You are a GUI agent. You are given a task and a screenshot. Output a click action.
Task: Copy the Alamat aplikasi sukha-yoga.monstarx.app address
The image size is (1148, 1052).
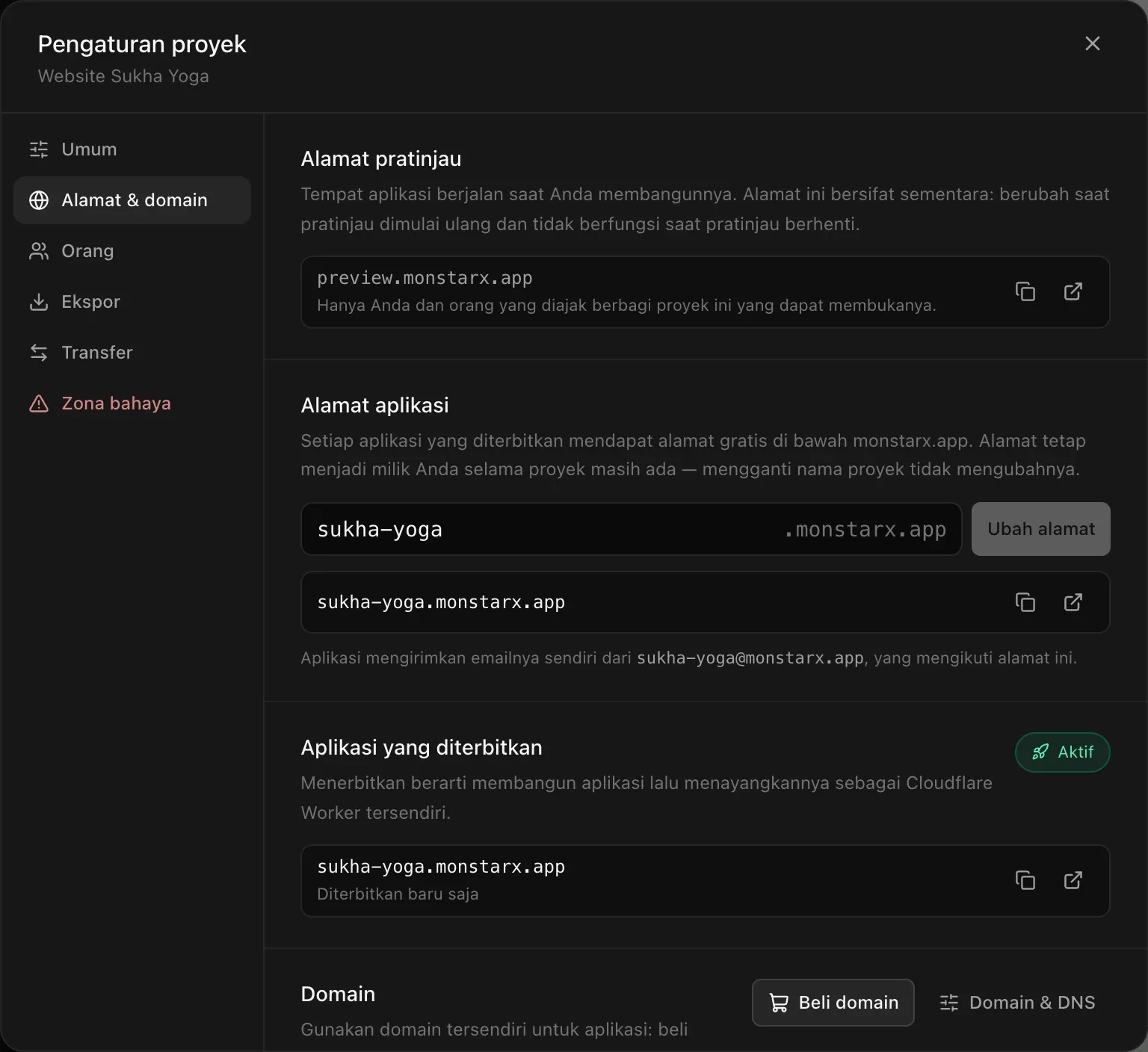pyautogui.click(x=1025, y=602)
